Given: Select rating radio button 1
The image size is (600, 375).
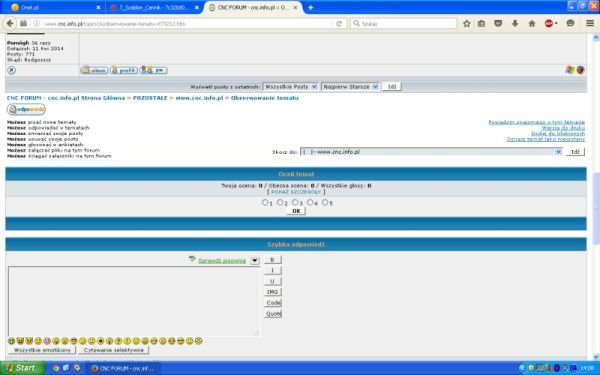Looking at the screenshot, I should click(265, 202).
